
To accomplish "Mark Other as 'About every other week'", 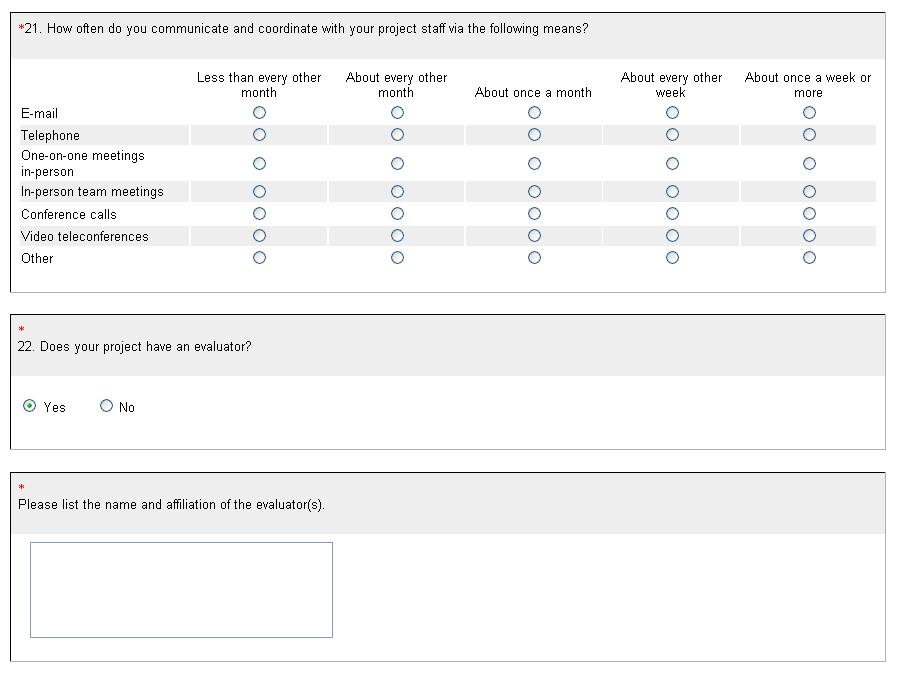I will point(672,258).
